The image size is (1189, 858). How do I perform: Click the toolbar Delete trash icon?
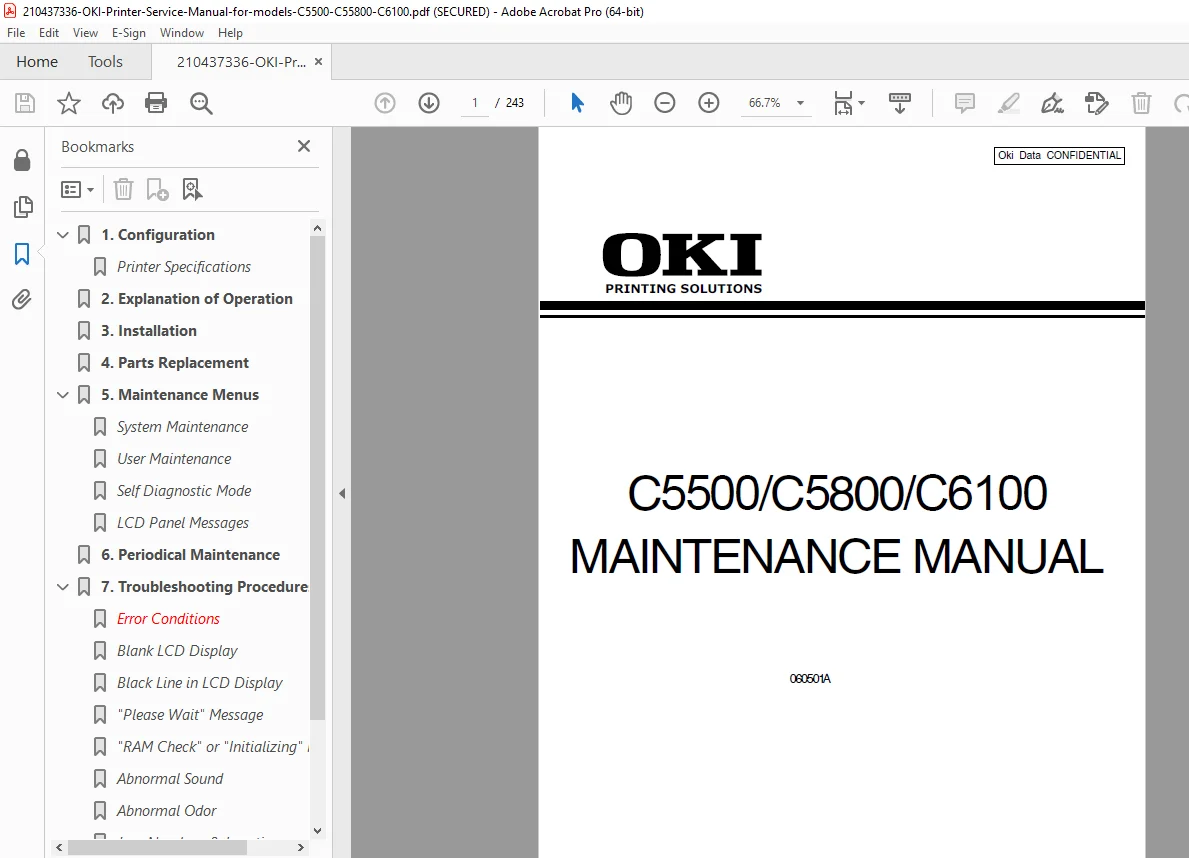click(1141, 102)
